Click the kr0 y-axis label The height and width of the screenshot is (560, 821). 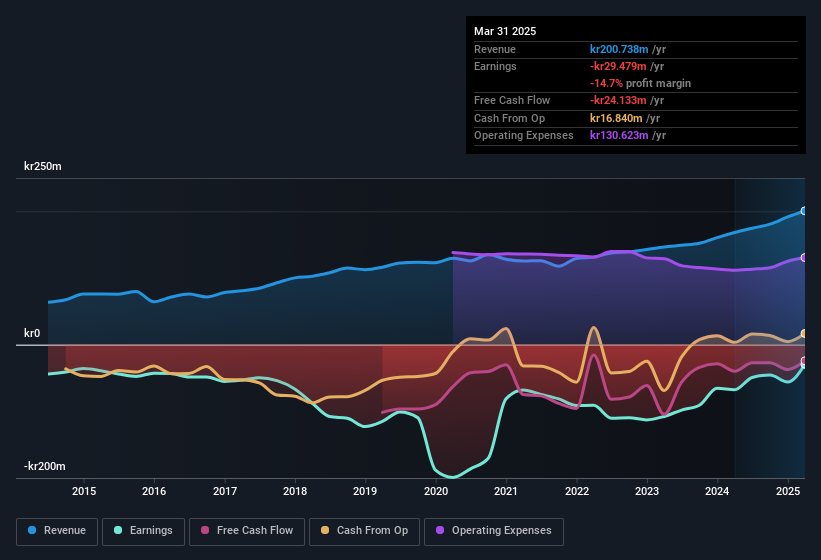pyautogui.click(x=32, y=333)
